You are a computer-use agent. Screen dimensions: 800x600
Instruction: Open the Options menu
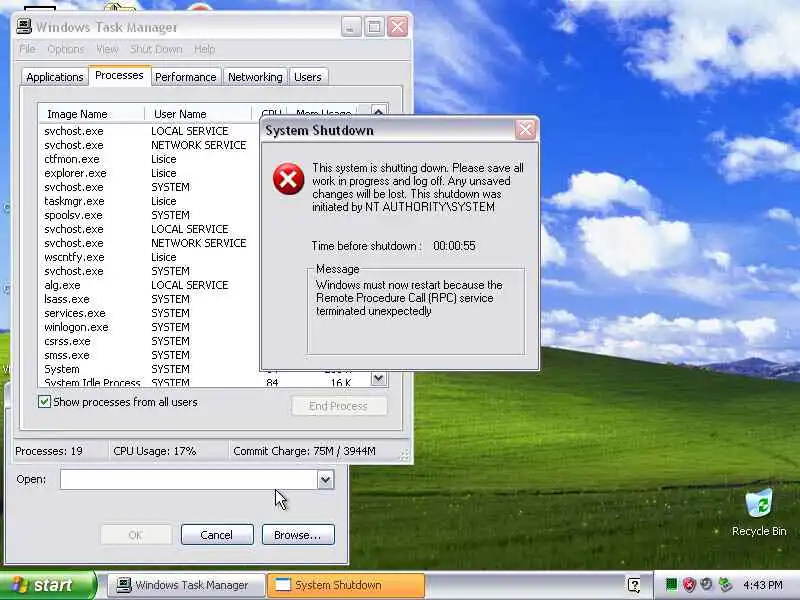coord(65,49)
